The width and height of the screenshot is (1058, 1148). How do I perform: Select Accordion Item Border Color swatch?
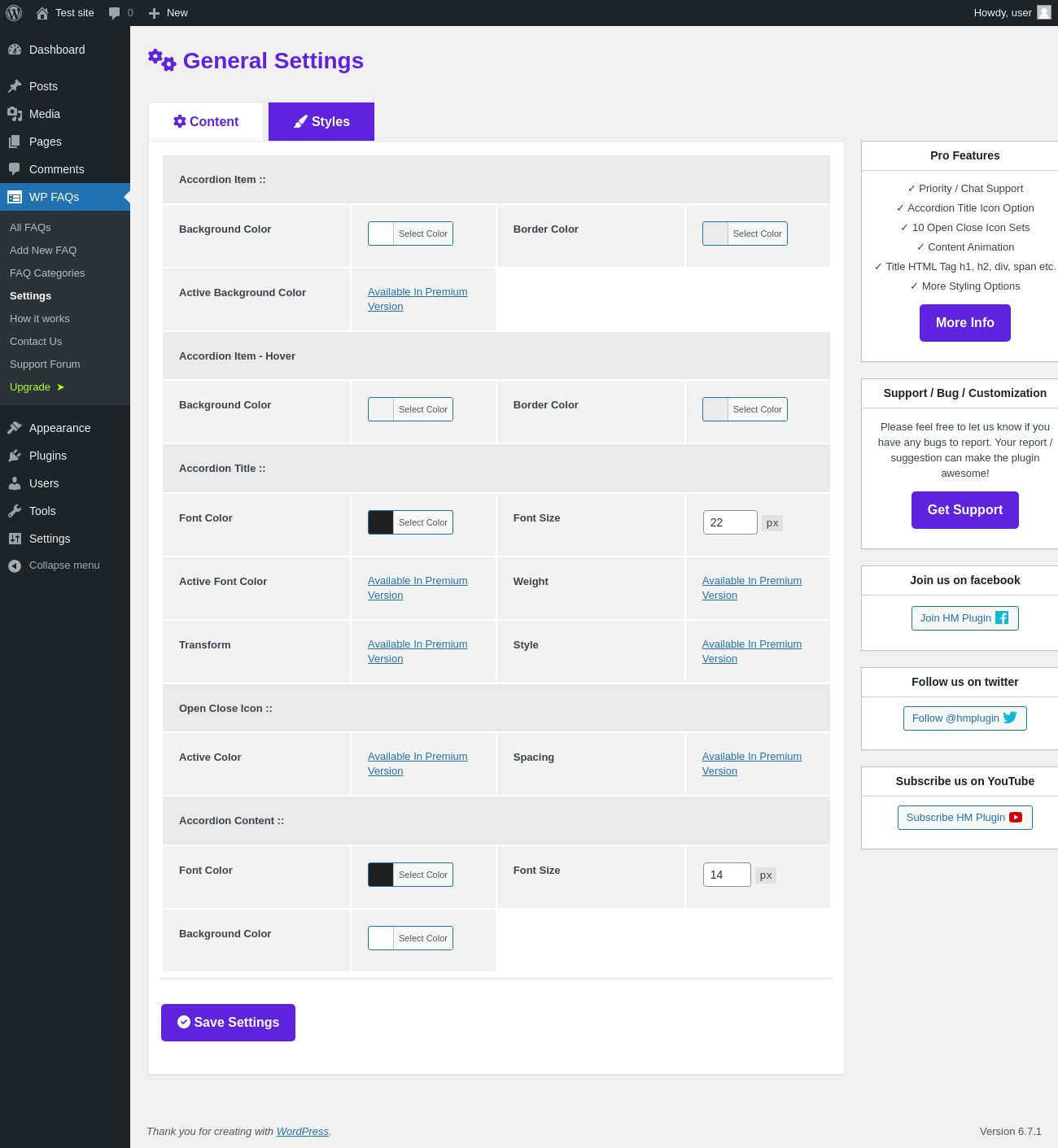point(745,234)
